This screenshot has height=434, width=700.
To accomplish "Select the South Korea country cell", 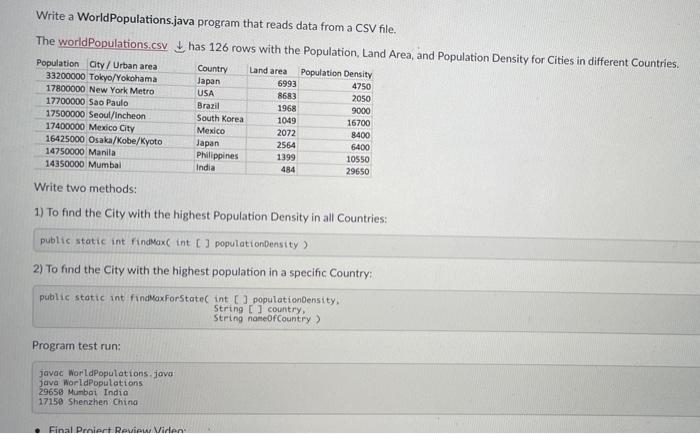I will (220, 119).
